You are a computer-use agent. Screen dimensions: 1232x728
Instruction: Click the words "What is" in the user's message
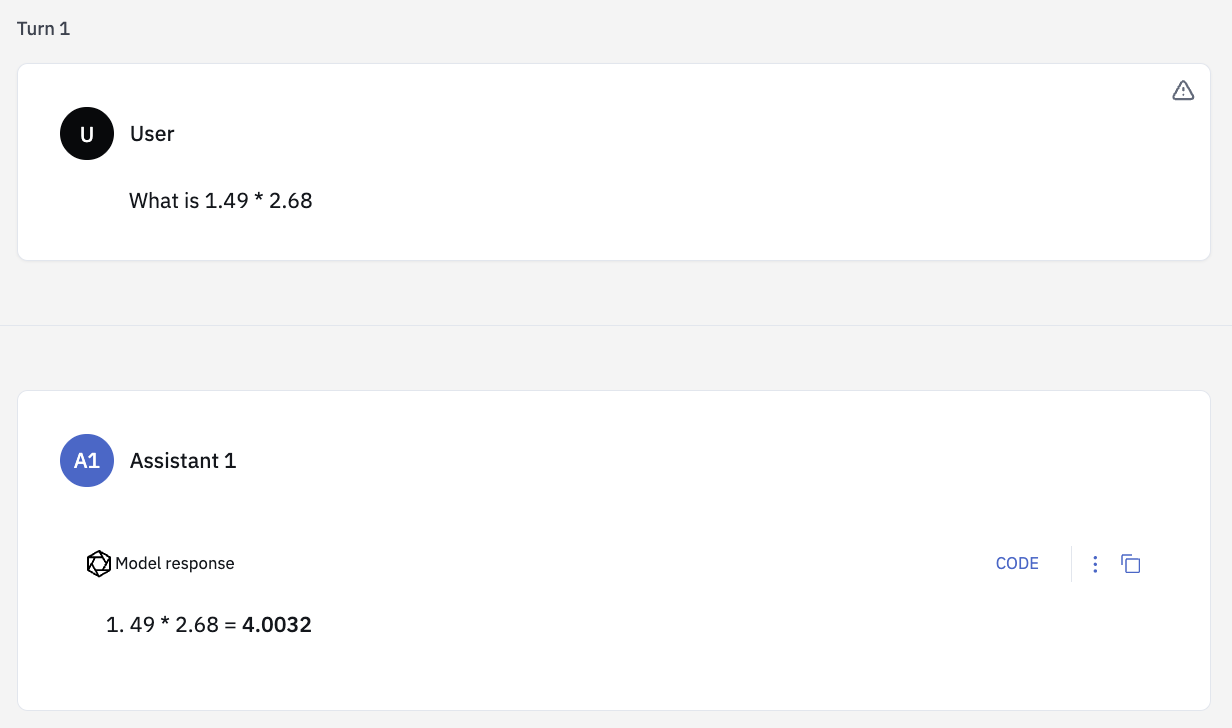[x=164, y=201]
